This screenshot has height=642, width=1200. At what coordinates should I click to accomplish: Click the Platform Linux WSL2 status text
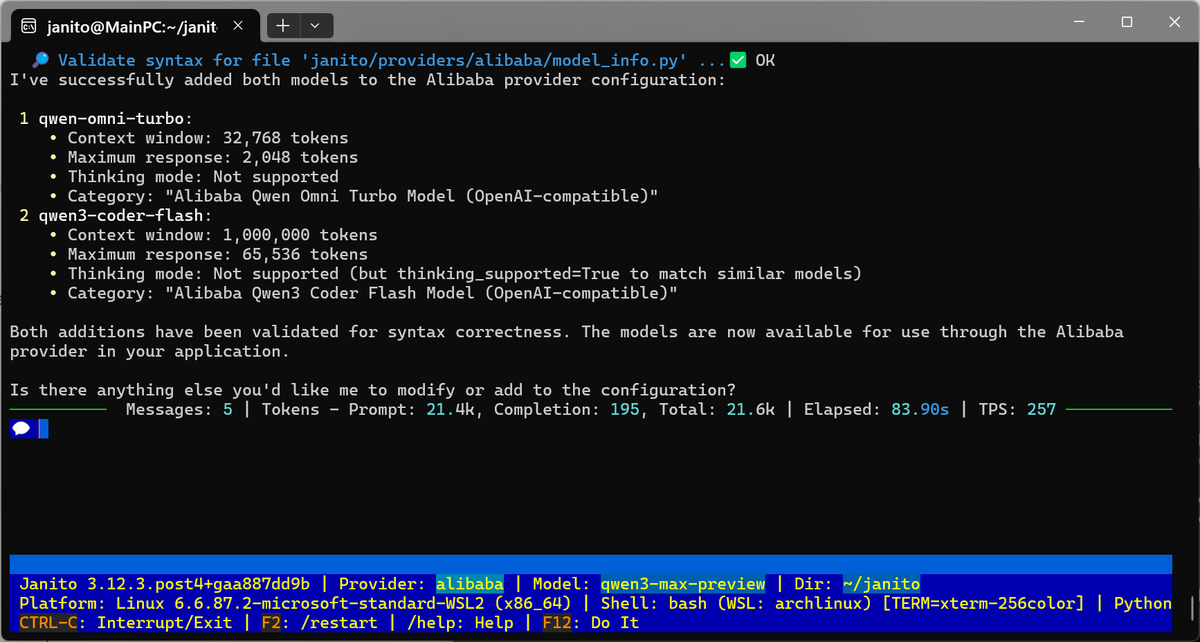295,603
